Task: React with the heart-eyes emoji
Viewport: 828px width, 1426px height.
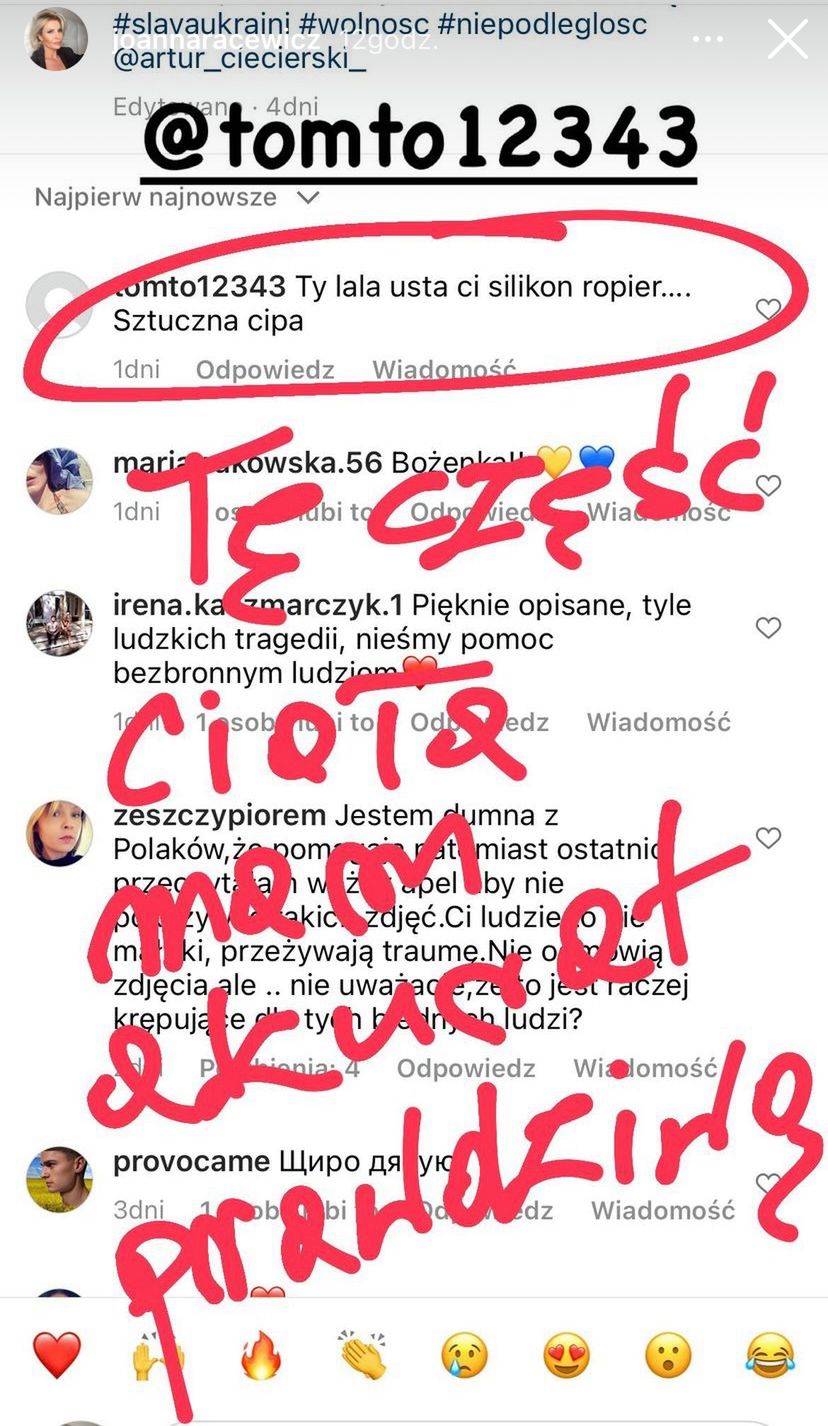Action: [567, 1356]
